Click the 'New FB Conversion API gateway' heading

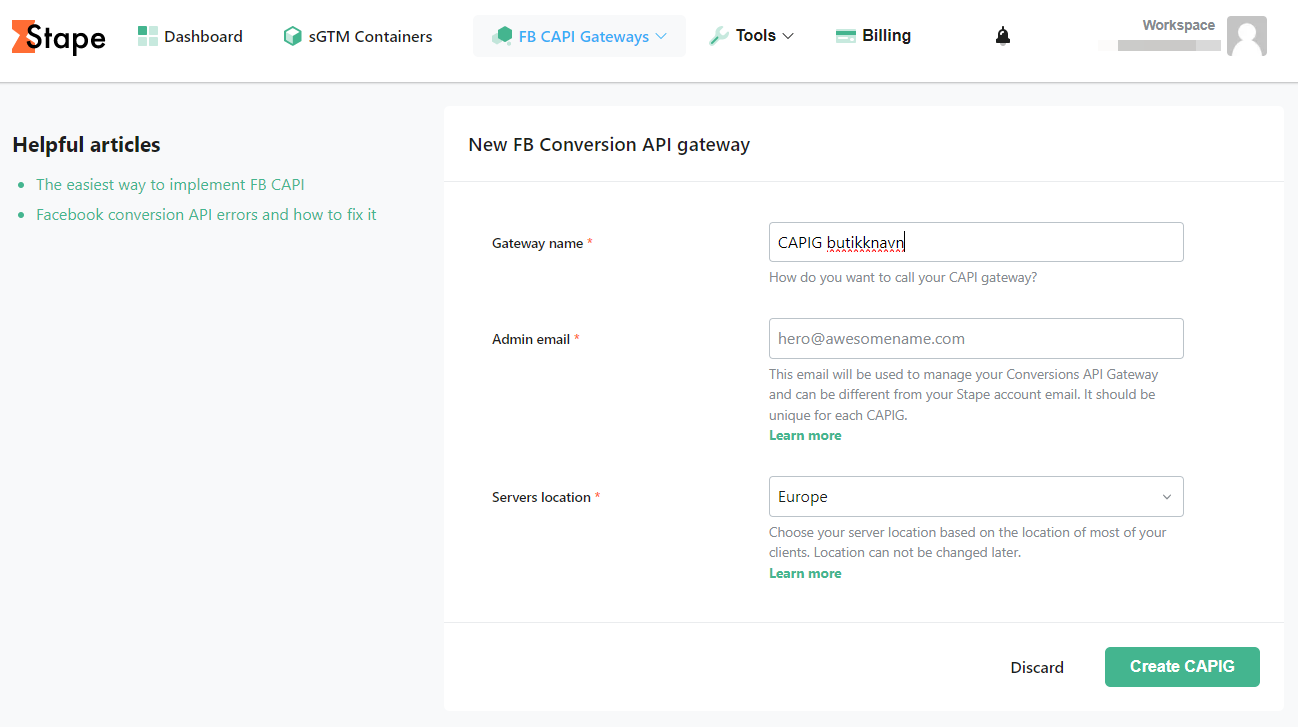[609, 145]
